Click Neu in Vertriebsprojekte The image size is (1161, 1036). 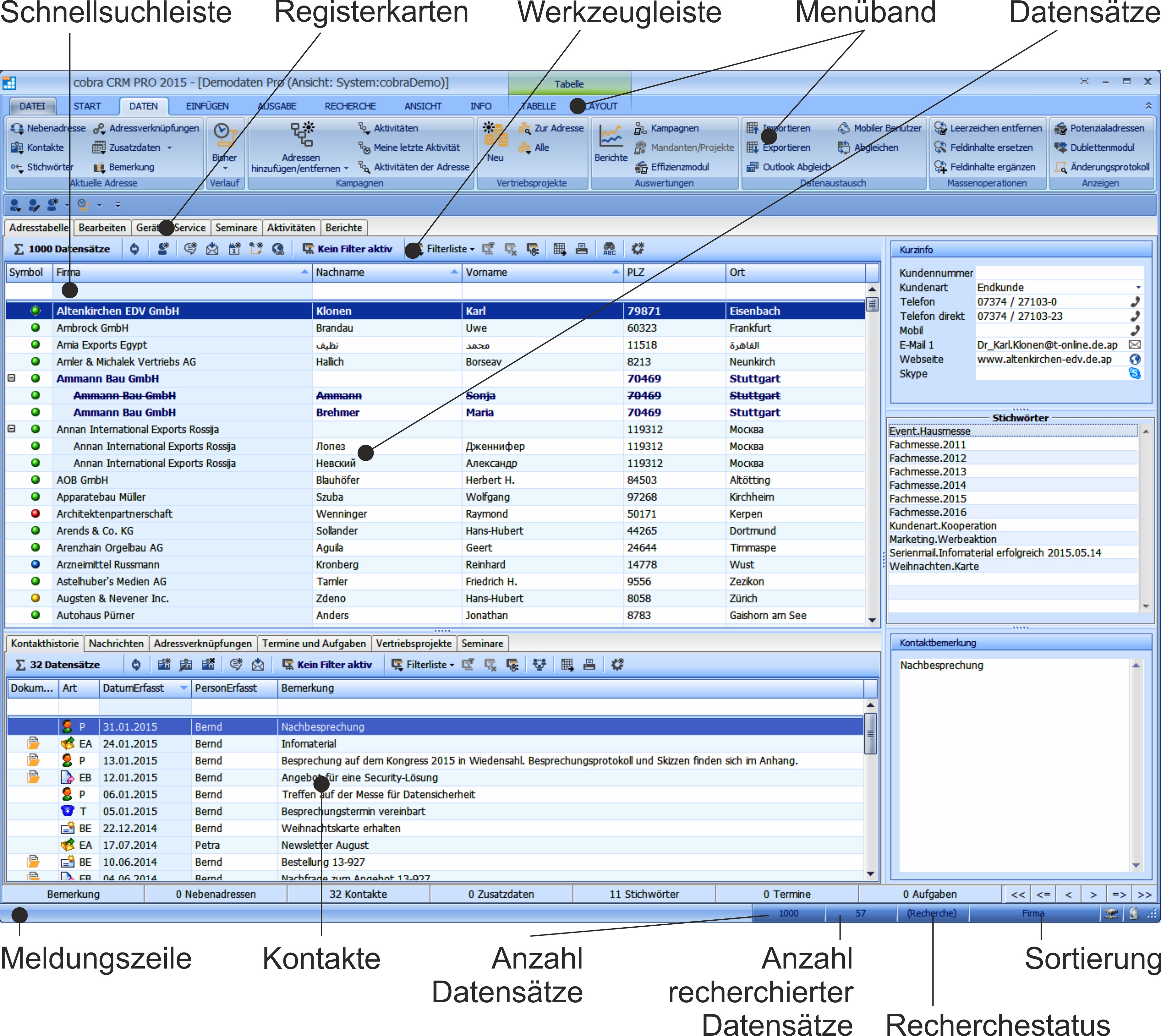coord(495,142)
